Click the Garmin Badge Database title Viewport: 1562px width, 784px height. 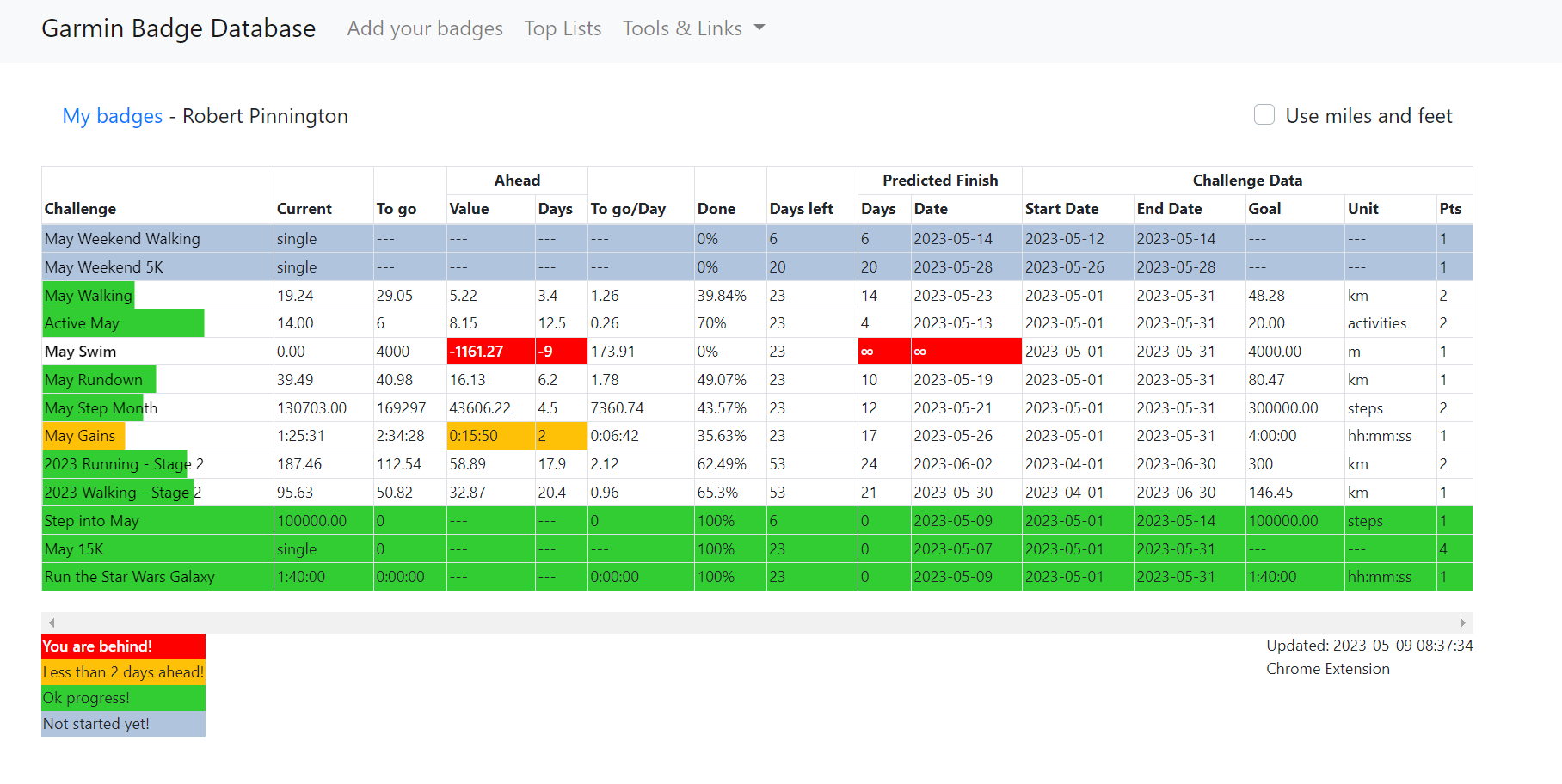pos(179,28)
